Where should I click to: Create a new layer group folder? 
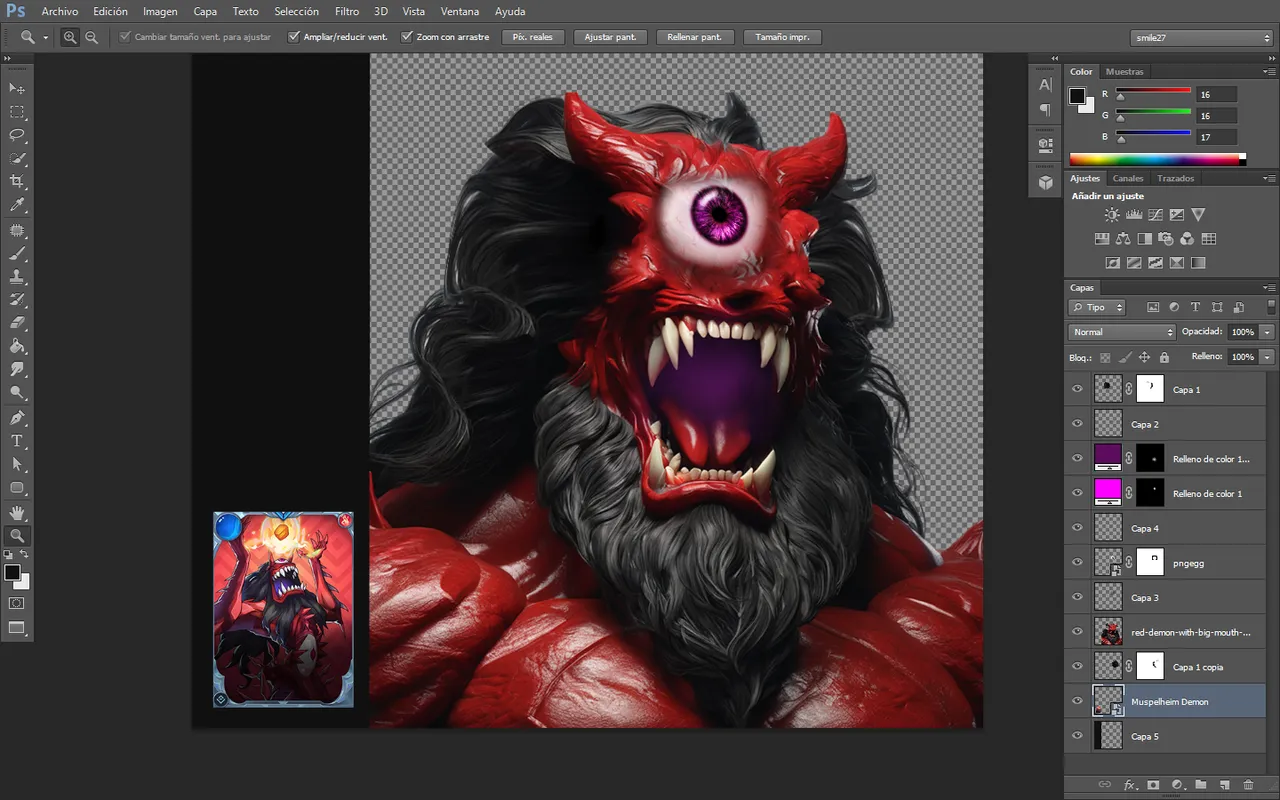1201,785
